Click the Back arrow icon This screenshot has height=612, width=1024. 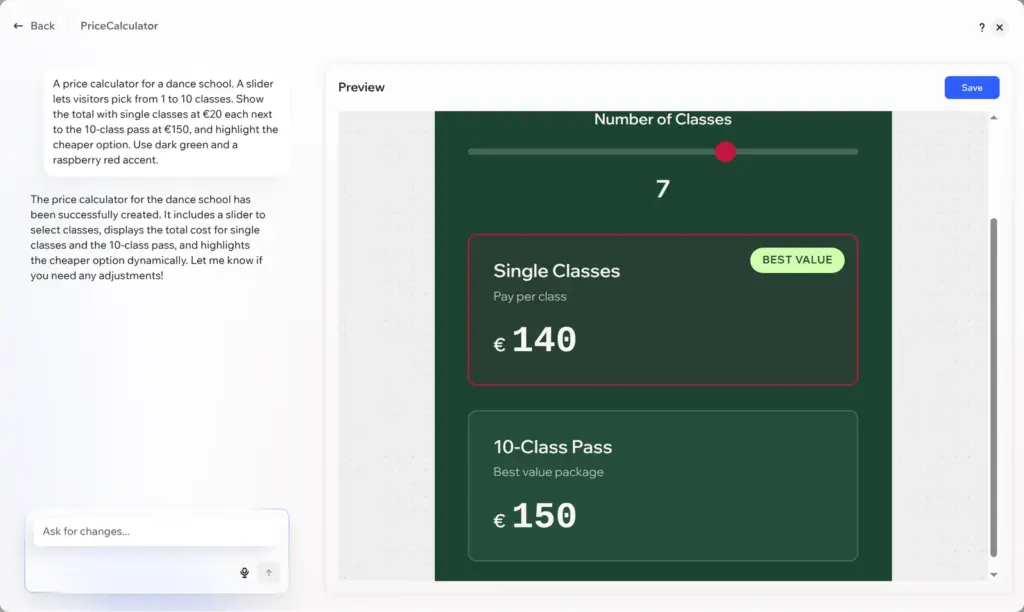[x=18, y=26]
